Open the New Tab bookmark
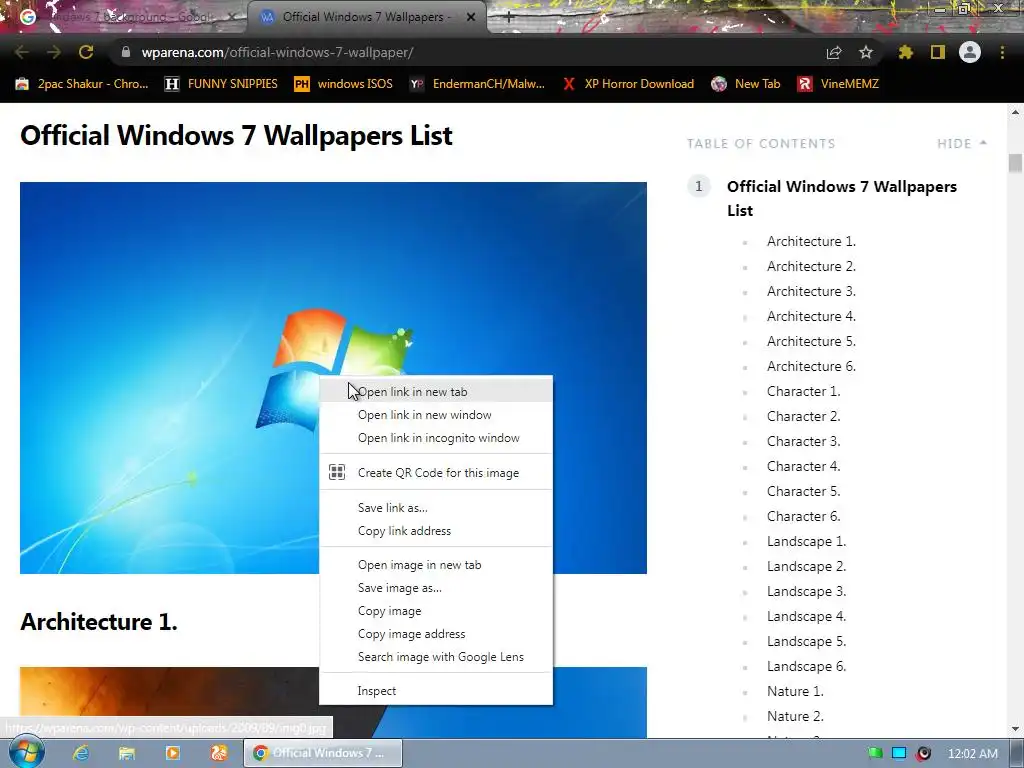 pos(746,84)
